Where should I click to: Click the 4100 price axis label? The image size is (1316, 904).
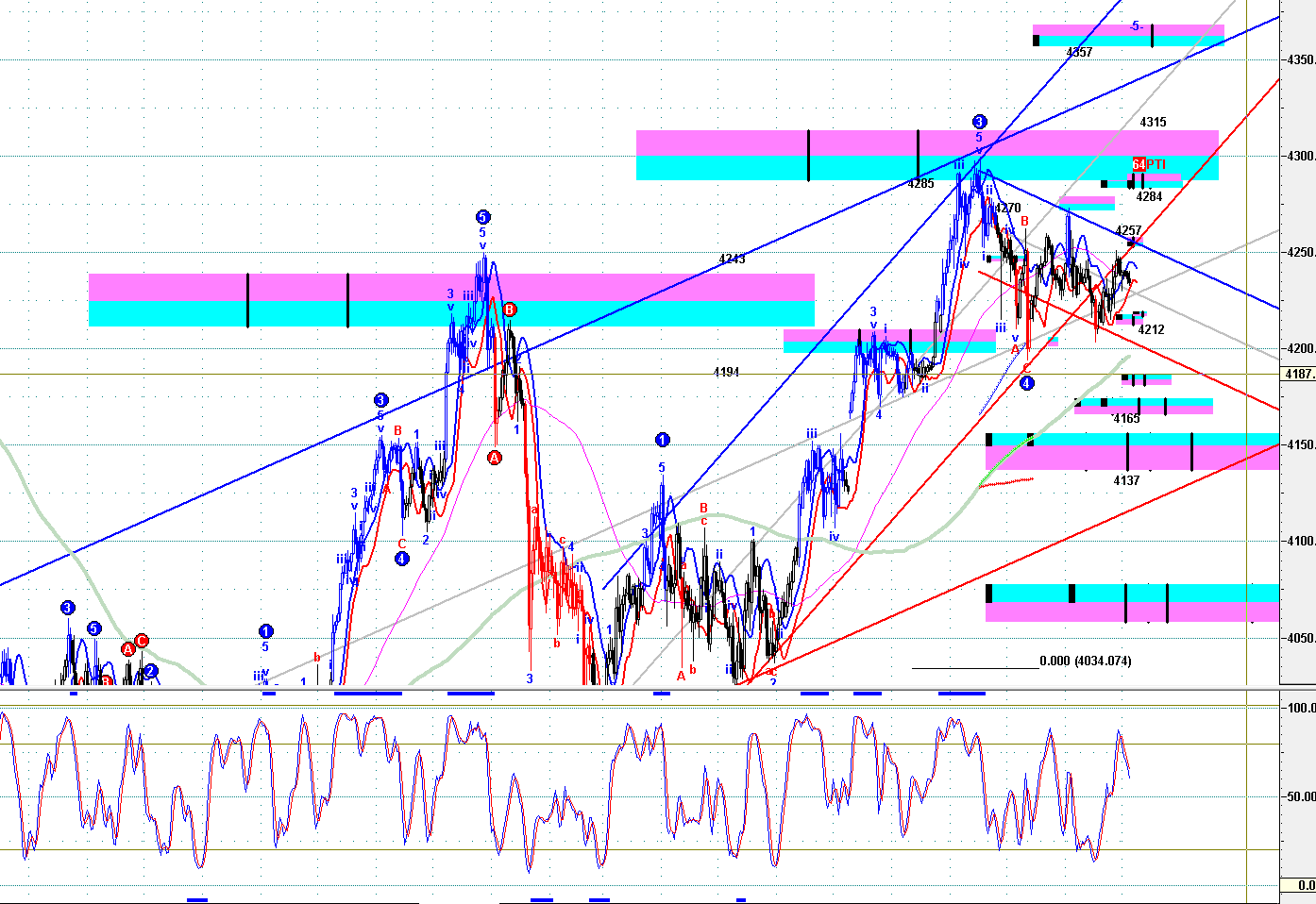click(1301, 542)
